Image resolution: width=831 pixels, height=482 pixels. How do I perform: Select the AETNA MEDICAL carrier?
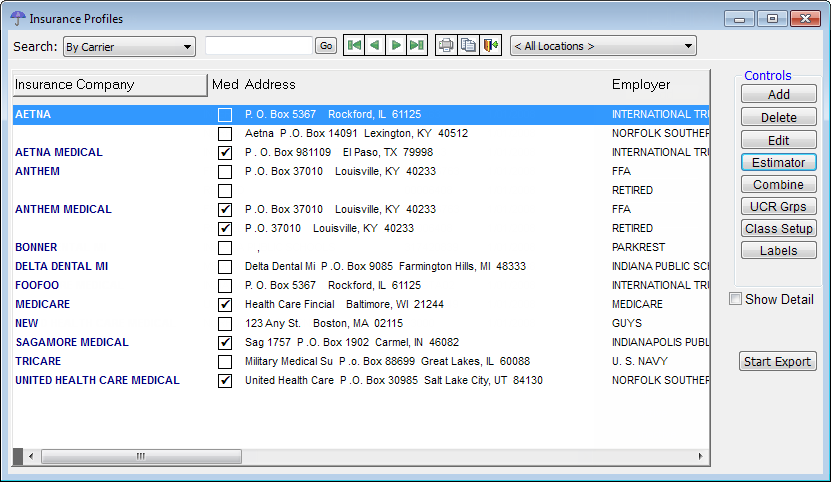click(59, 153)
